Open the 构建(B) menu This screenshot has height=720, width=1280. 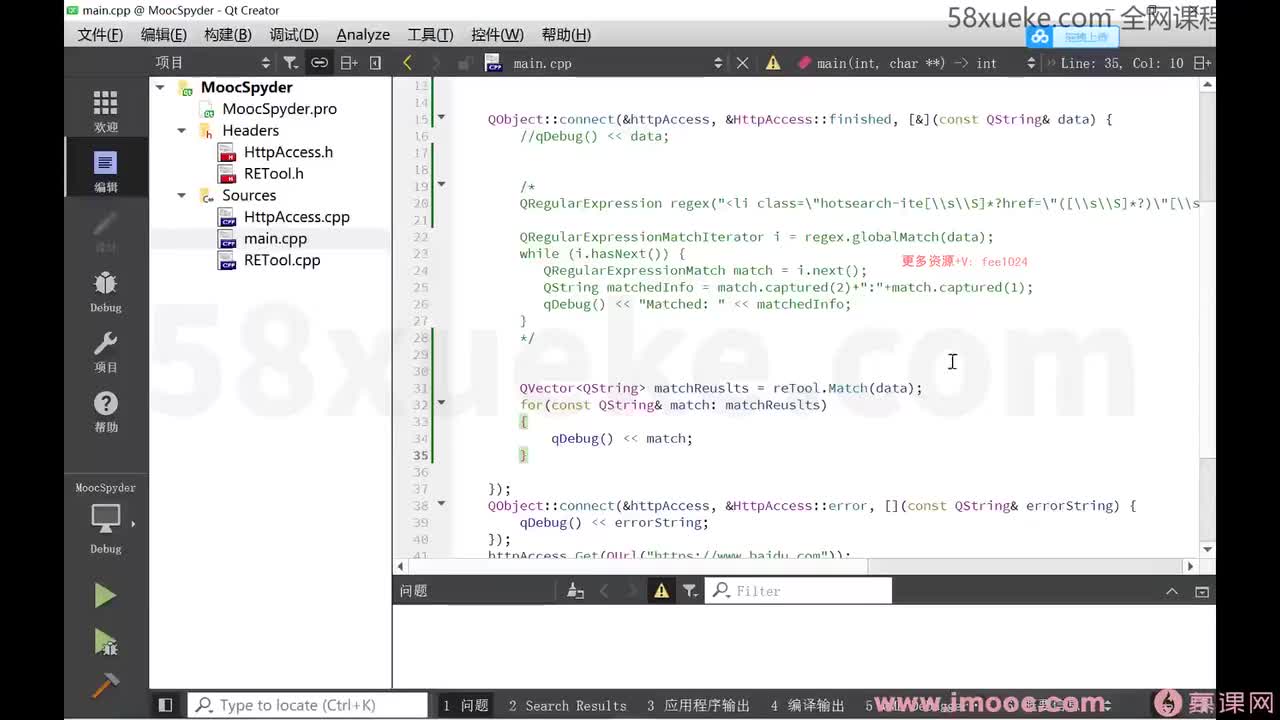[x=227, y=34]
